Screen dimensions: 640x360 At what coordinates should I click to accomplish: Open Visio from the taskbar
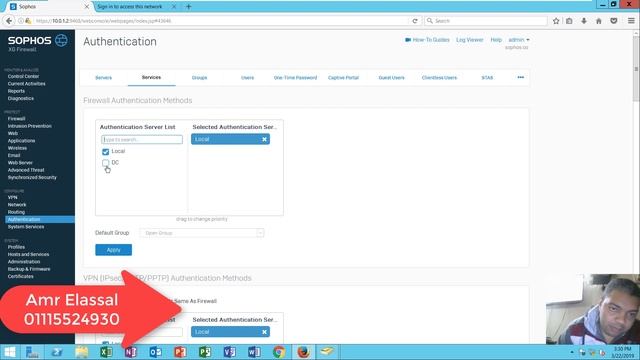click(x=229, y=352)
